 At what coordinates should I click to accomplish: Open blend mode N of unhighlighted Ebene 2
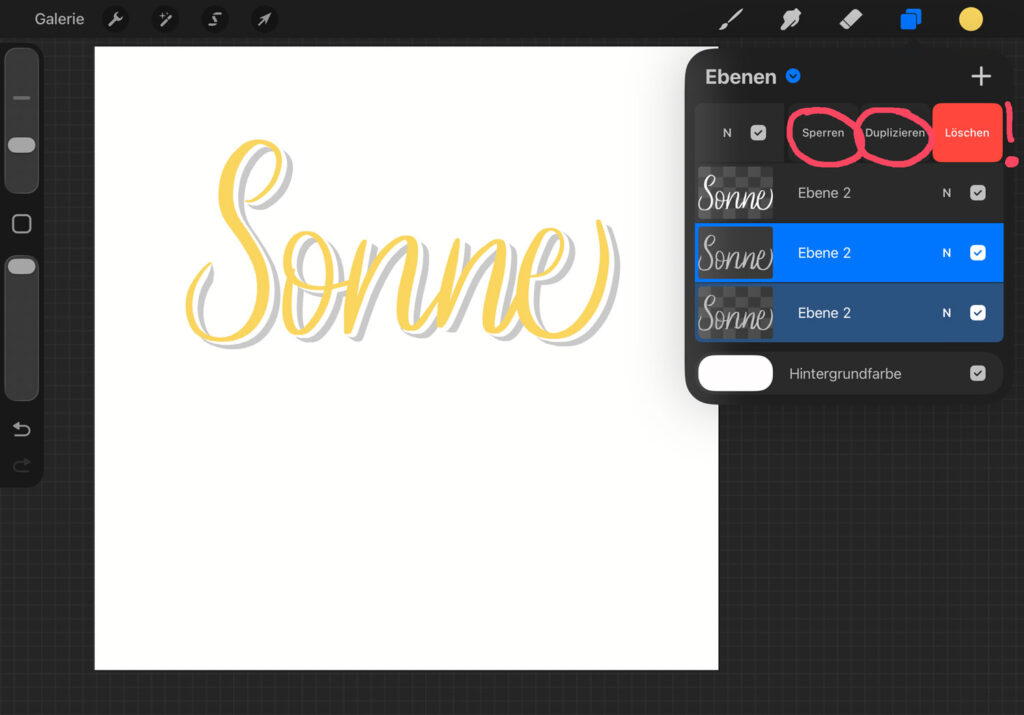(x=946, y=193)
